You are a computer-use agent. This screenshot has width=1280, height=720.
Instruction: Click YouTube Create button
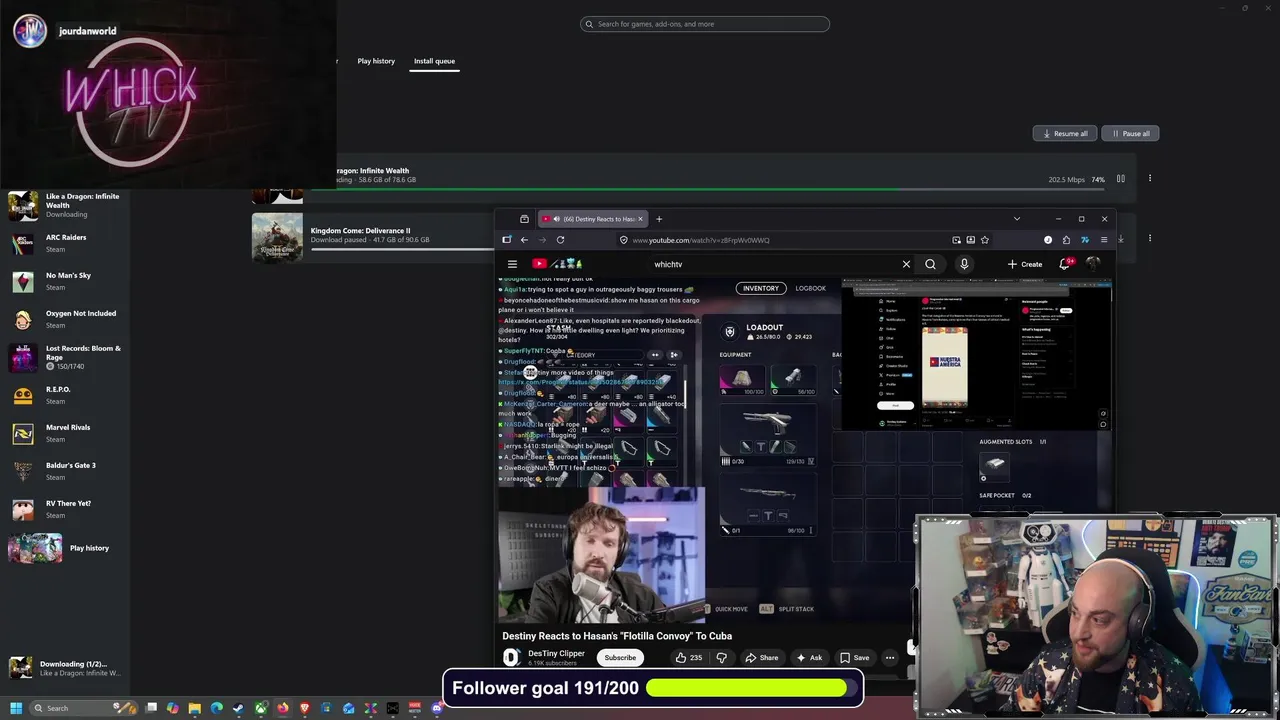point(1025,264)
